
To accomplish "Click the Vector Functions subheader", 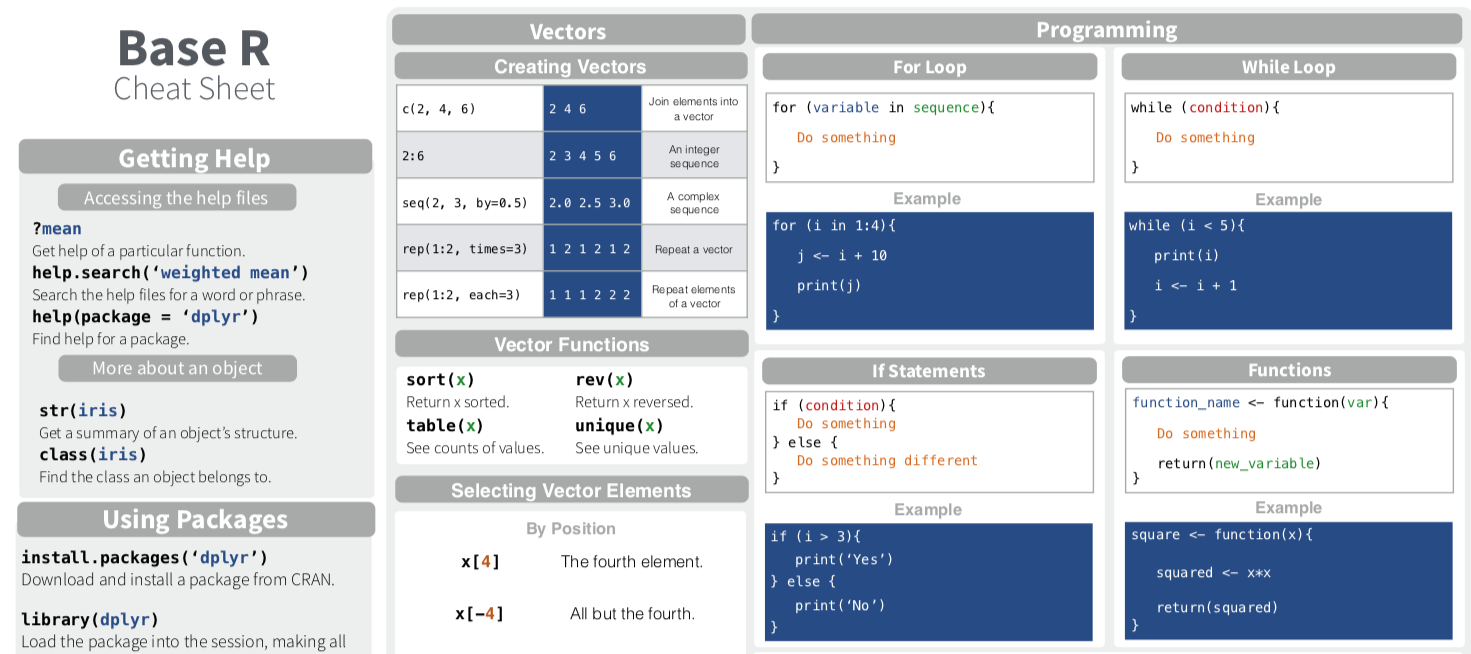I will click(x=571, y=345).
